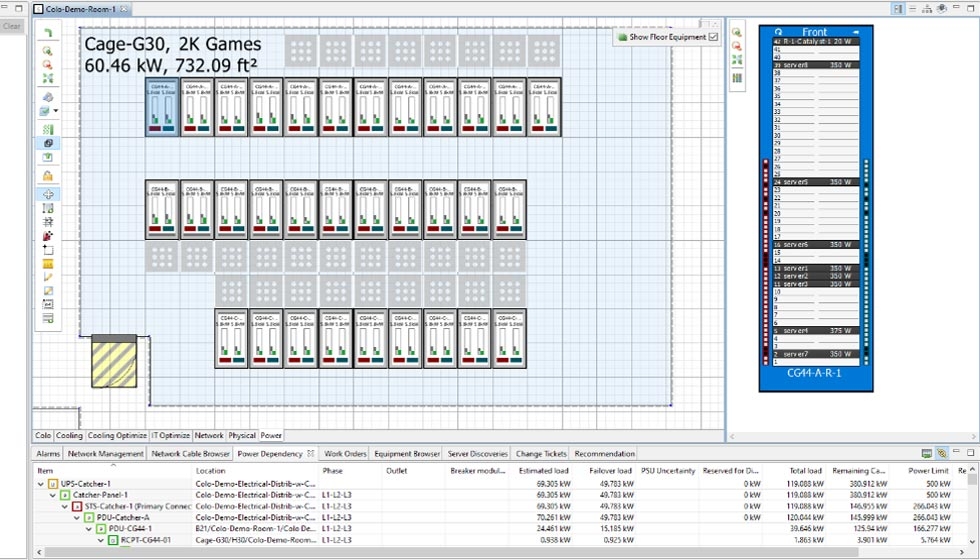980x560 pixels.
Task: Click the hierarchy tree icon at top right
Action: [x=927, y=8]
